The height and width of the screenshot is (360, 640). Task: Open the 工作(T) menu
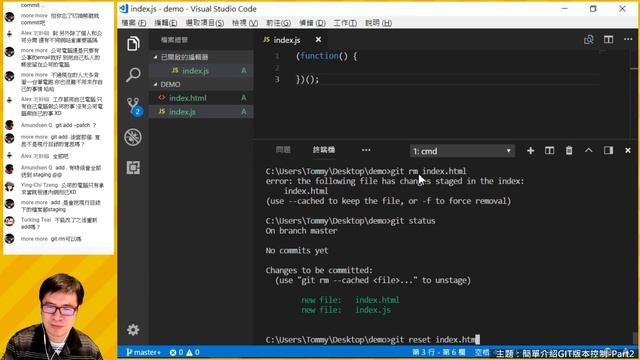(345, 23)
